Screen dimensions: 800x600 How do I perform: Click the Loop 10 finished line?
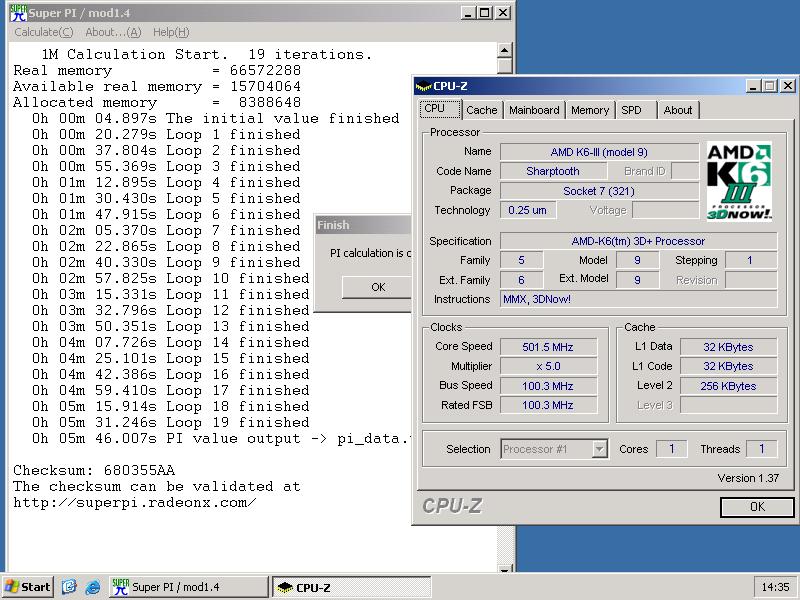pyautogui.click(x=170, y=279)
